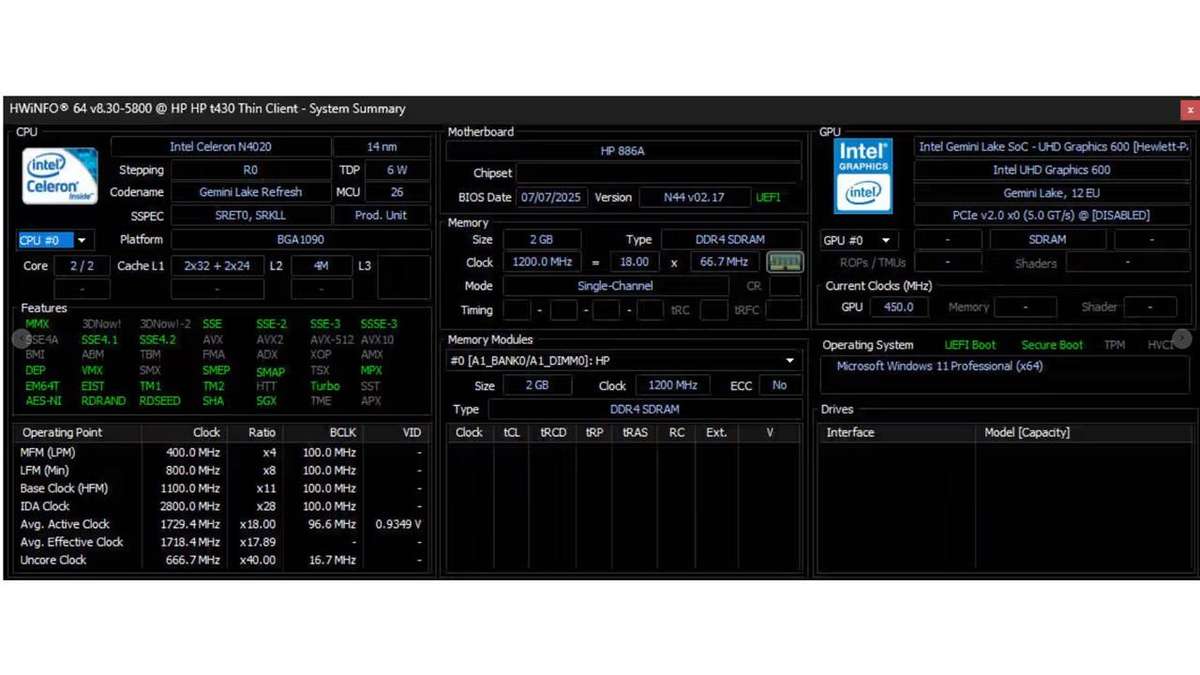Click the AES-NI feature label
Screen dimensions: 1200x675
43,401
